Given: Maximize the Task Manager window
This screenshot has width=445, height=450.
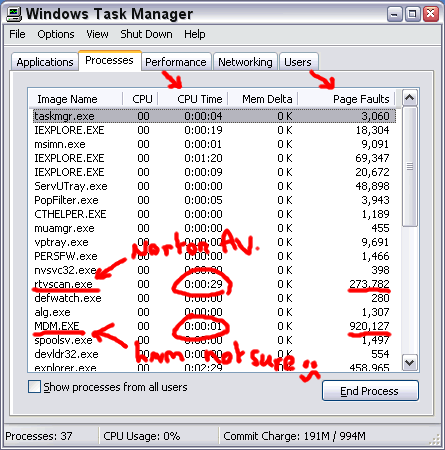Looking at the screenshot, I should pos(413,14).
